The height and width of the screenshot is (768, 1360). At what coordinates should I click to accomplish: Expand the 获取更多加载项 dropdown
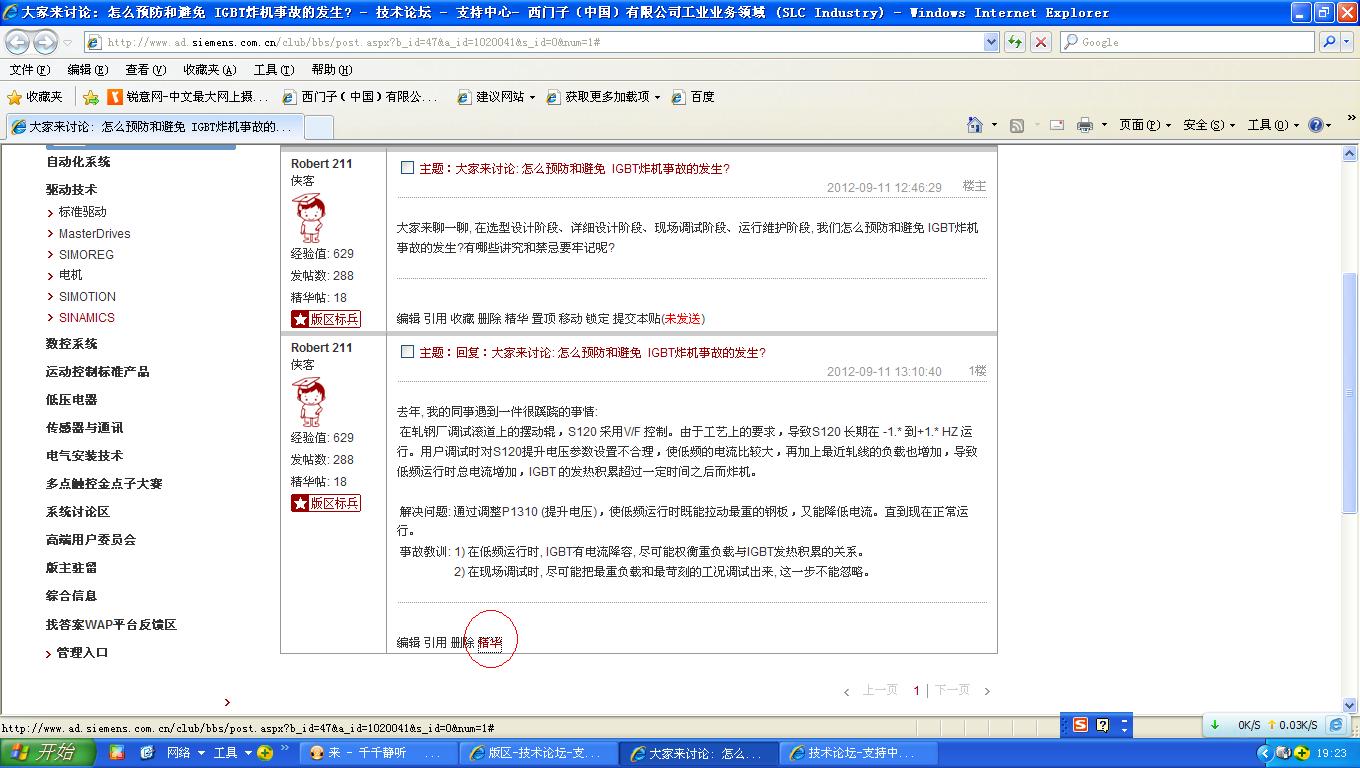pos(657,98)
